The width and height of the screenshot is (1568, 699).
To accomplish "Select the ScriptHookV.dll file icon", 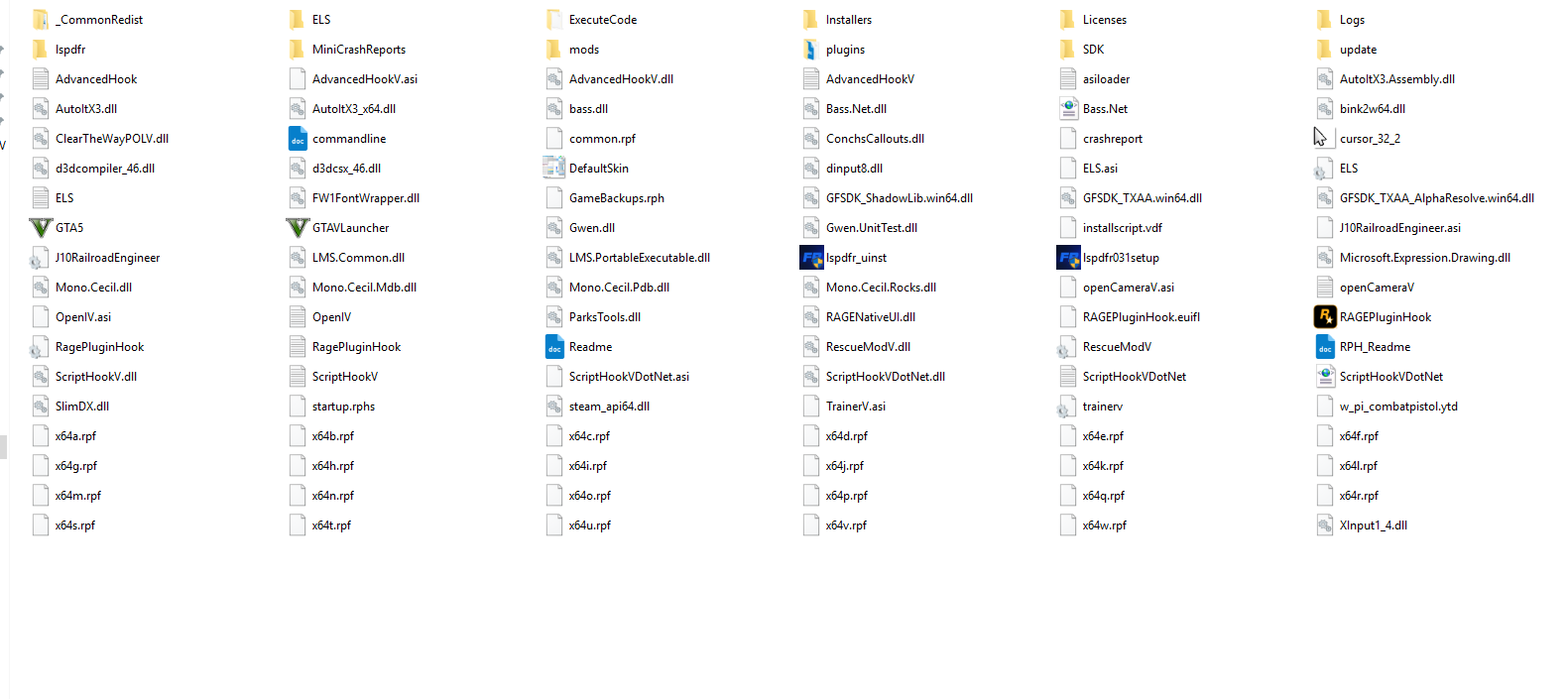I will 41,377.
